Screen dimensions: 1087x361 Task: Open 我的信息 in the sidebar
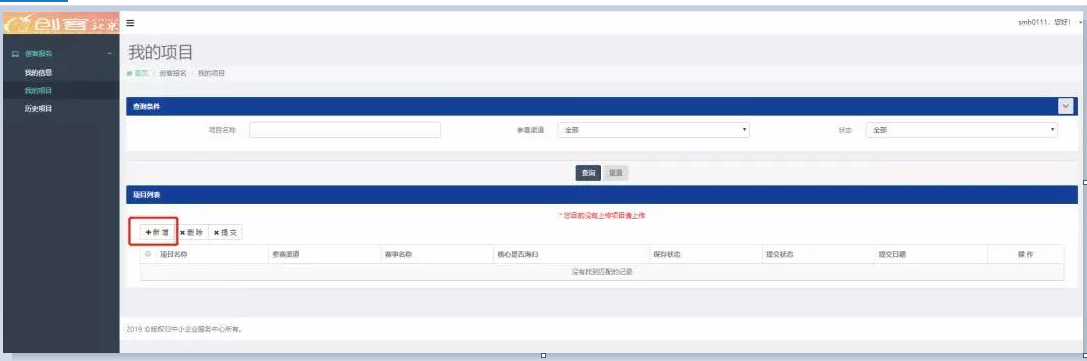click(x=38, y=72)
